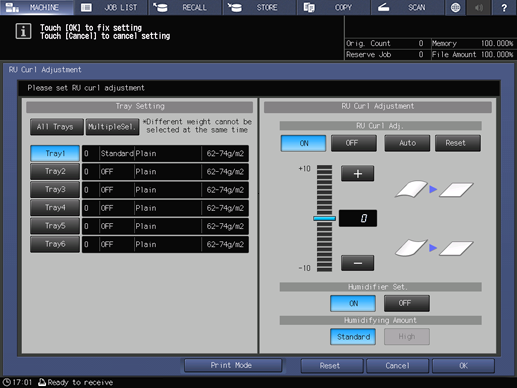Viewport: 517px width, 388px height.
Task: Confirm settings with OK button
Action: click(463, 366)
